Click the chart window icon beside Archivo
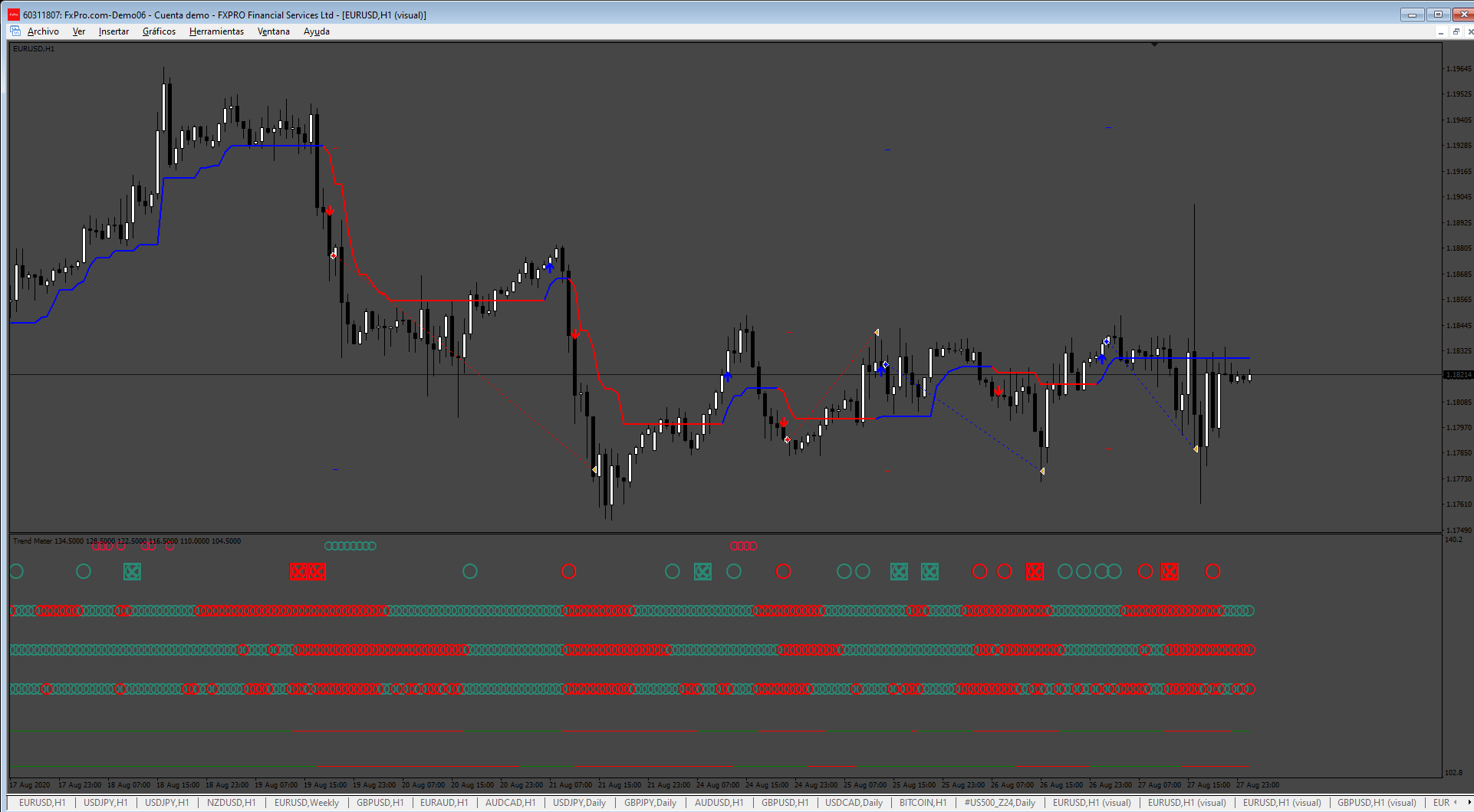The height and width of the screenshot is (812, 1474). point(15,31)
